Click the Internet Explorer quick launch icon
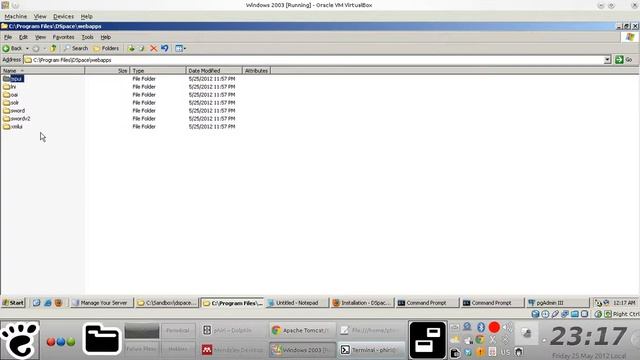This screenshot has height=360, width=640. click(x=47, y=303)
